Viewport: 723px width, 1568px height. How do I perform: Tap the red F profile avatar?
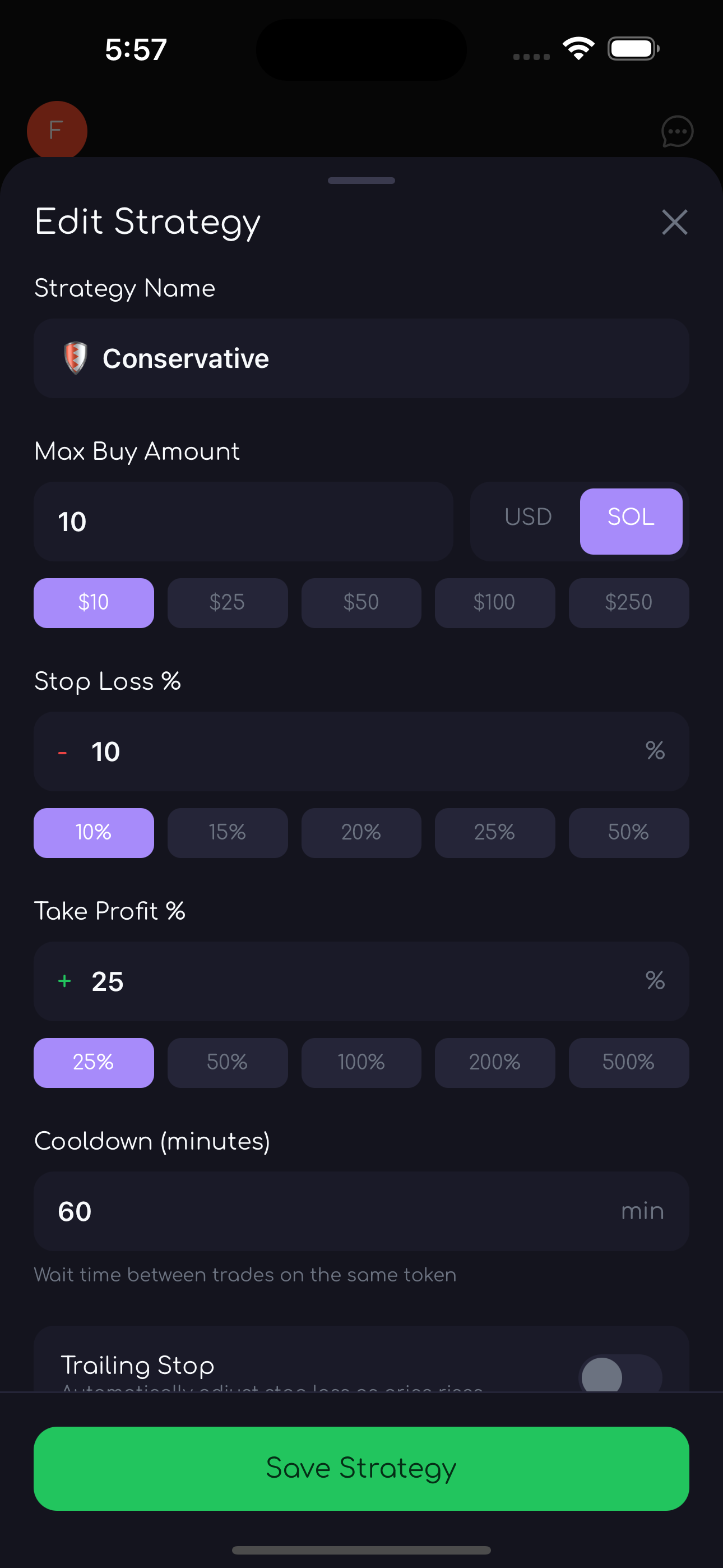[x=57, y=130]
